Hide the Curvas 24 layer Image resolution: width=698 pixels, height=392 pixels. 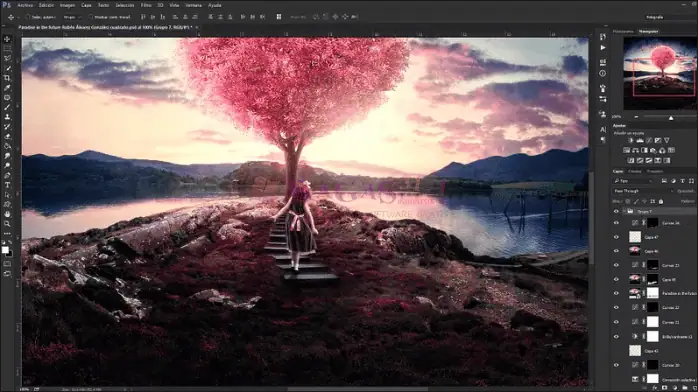(x=617, y=223)
